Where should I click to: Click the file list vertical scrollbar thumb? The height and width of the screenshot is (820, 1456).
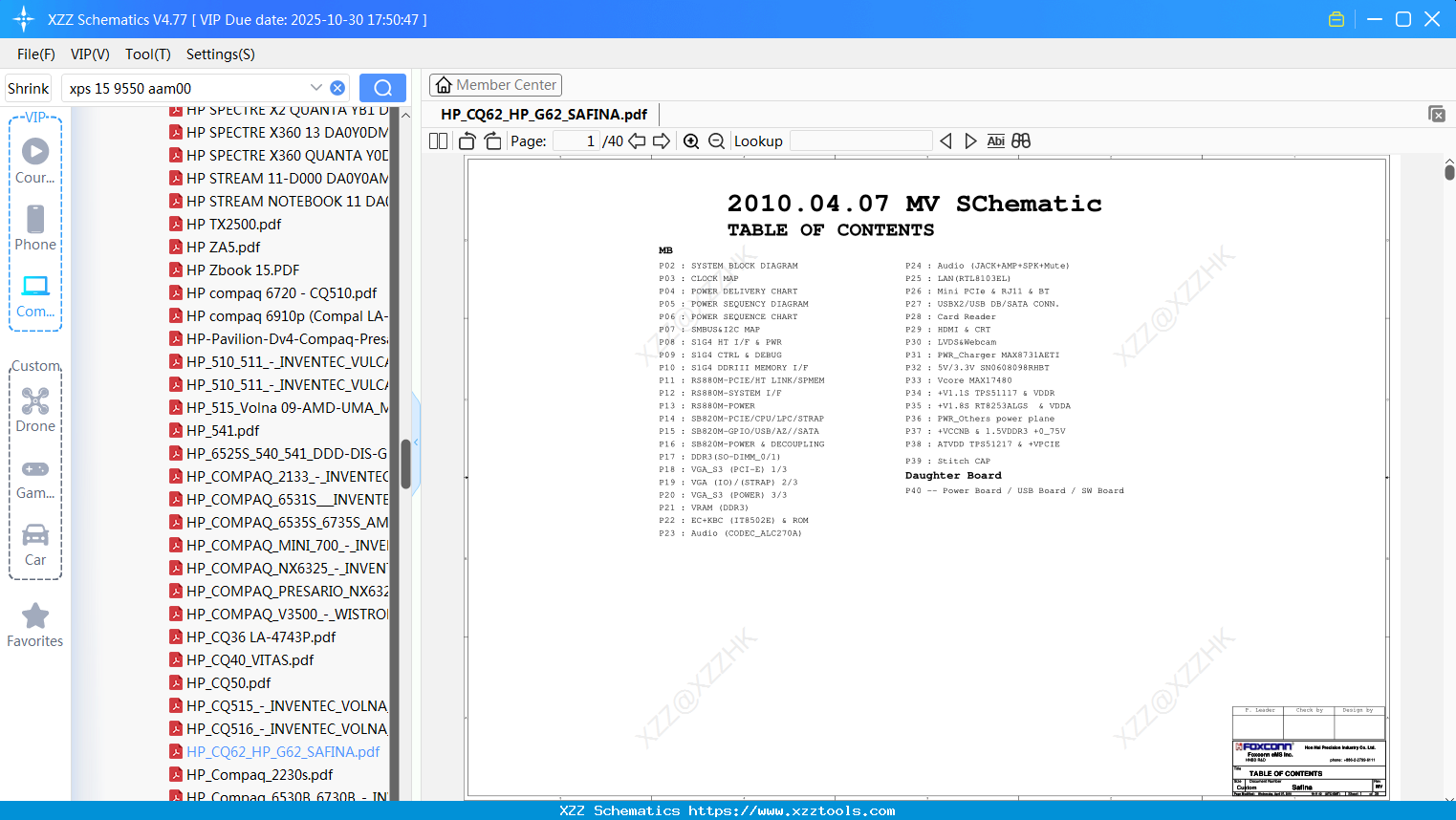point(405,464)
